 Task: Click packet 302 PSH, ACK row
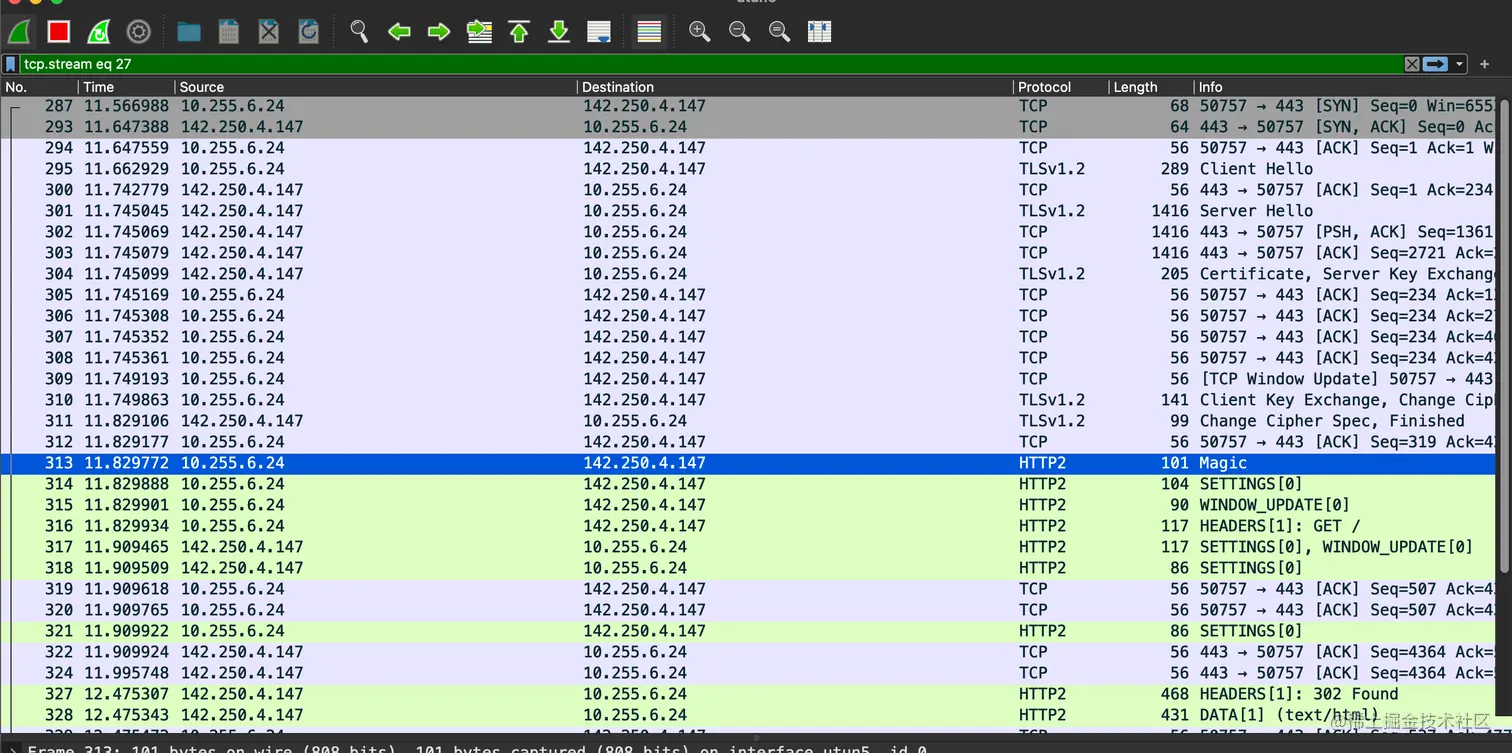[x=749, y=232]
